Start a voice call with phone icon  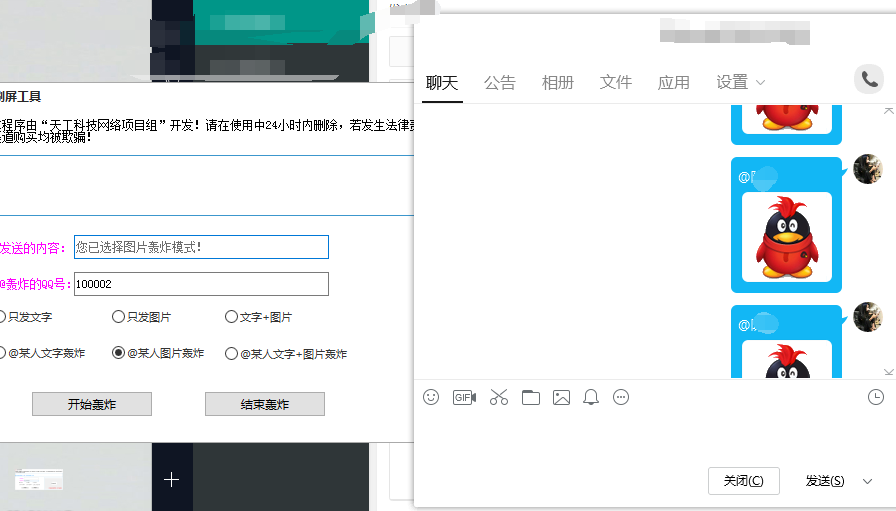pos(869,79)
